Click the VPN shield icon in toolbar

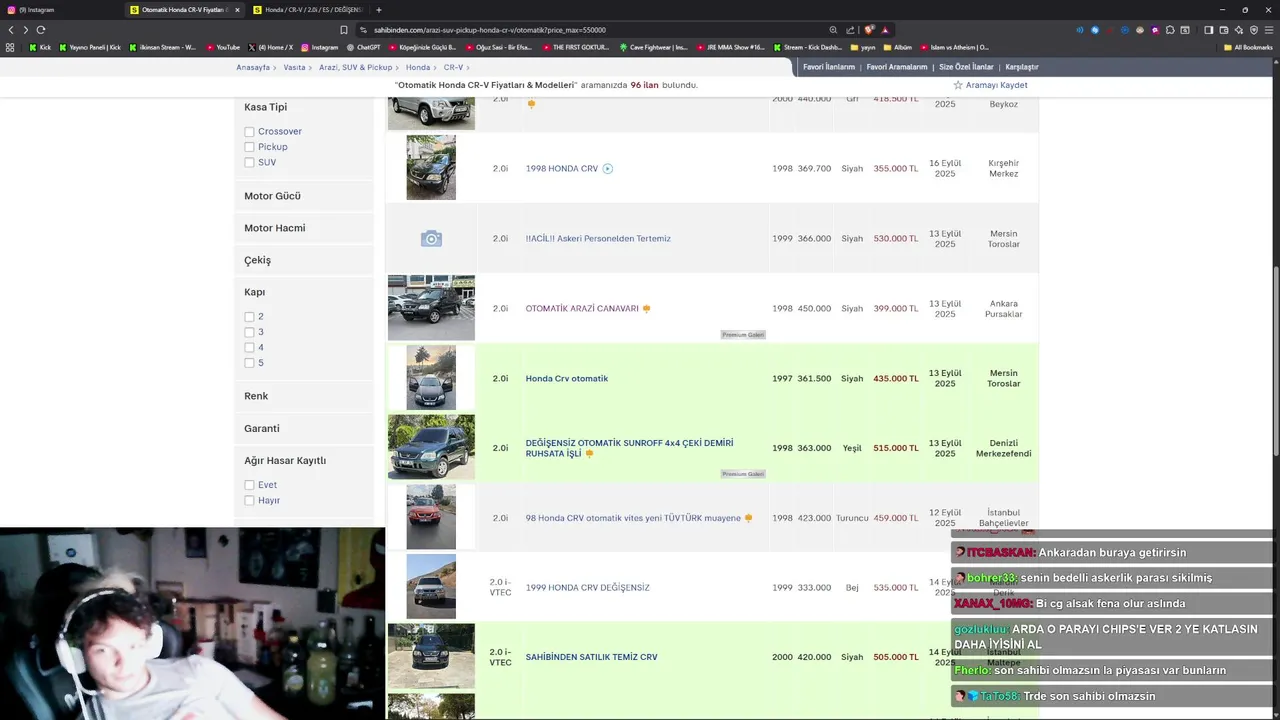[x=1253, y=30]
